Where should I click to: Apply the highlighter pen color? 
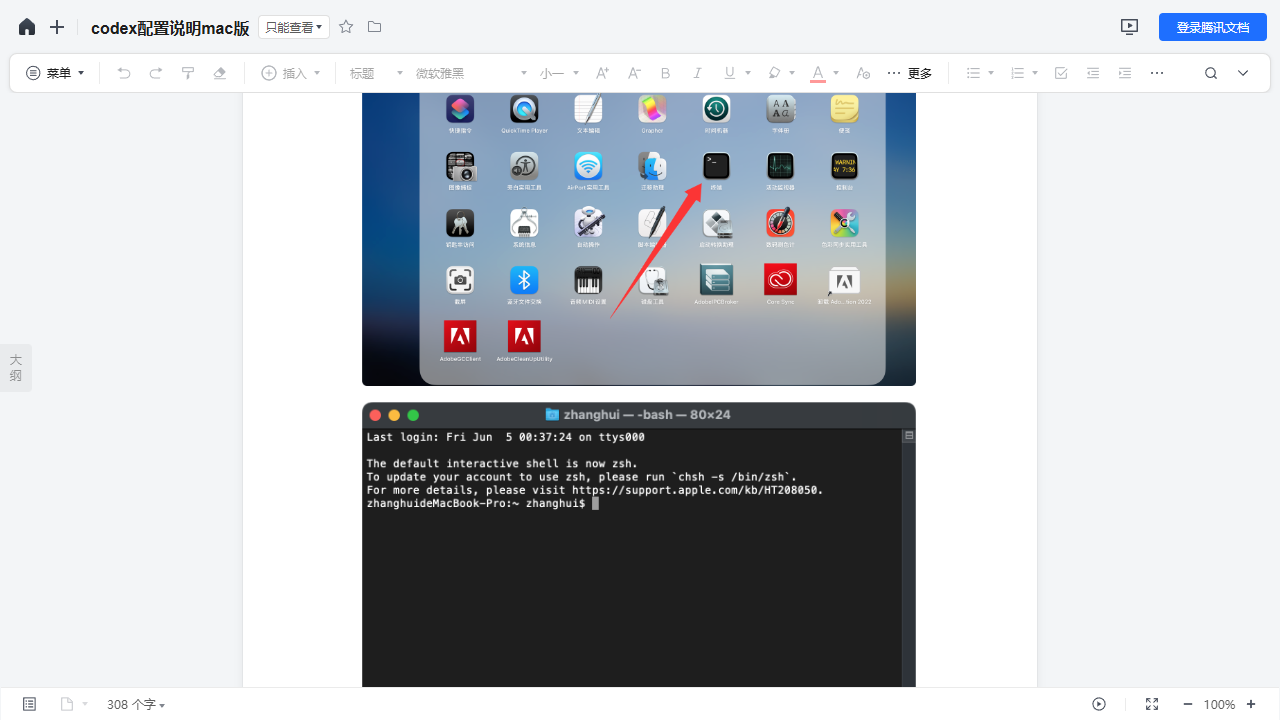coord(773,73)
